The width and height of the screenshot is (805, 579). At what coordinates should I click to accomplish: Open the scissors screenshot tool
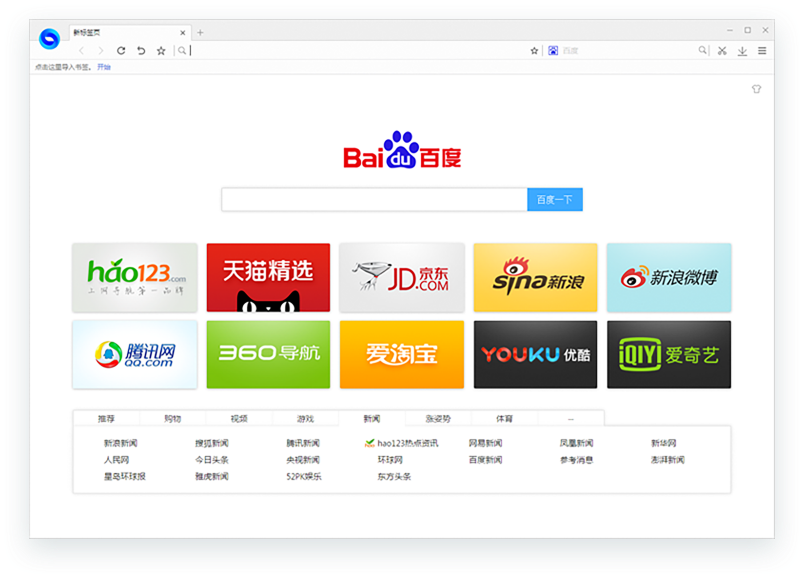point(722,50)
